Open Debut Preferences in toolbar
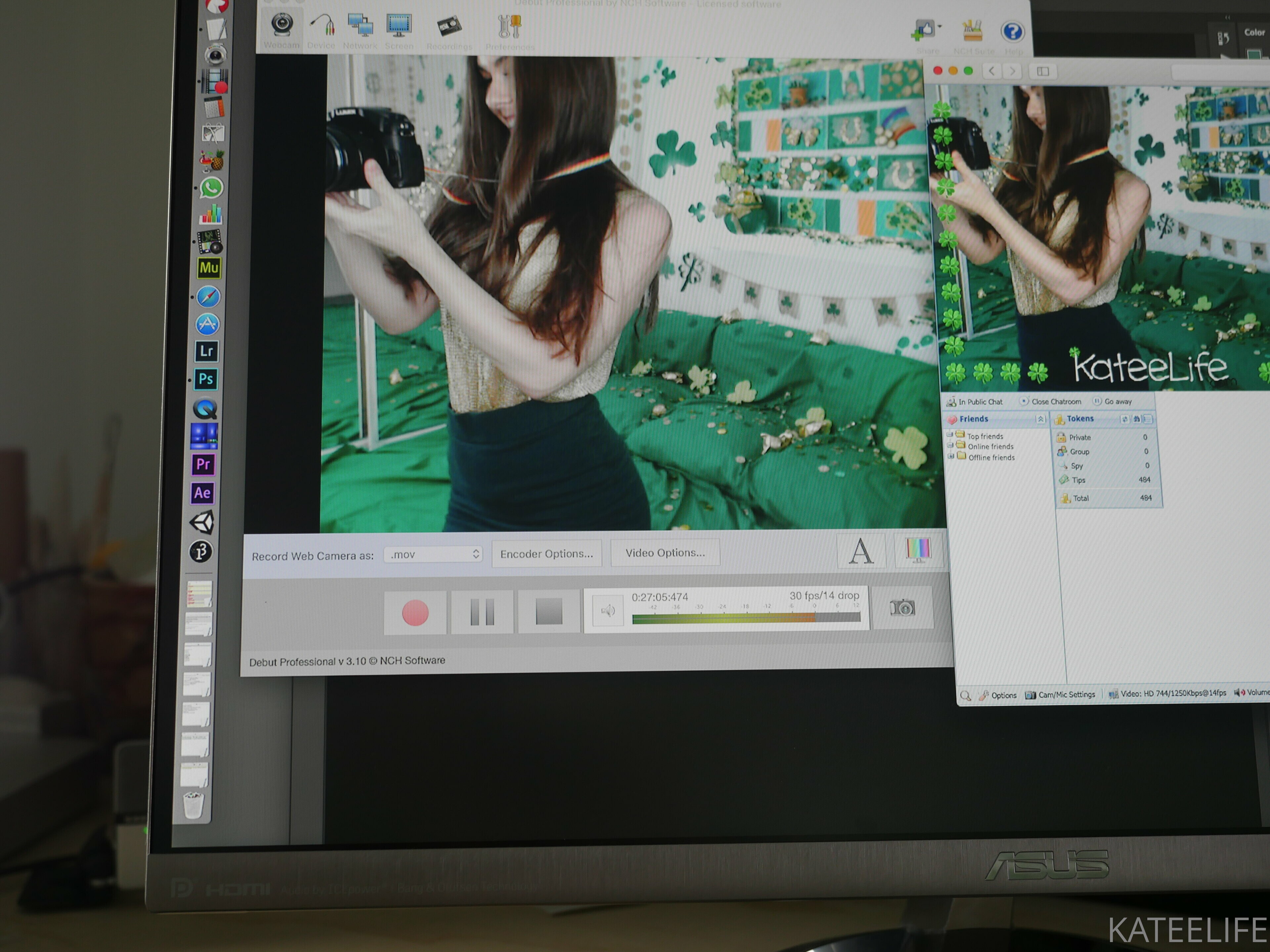This screenshot has width=1270, height=952. click(x=509, y=27)
